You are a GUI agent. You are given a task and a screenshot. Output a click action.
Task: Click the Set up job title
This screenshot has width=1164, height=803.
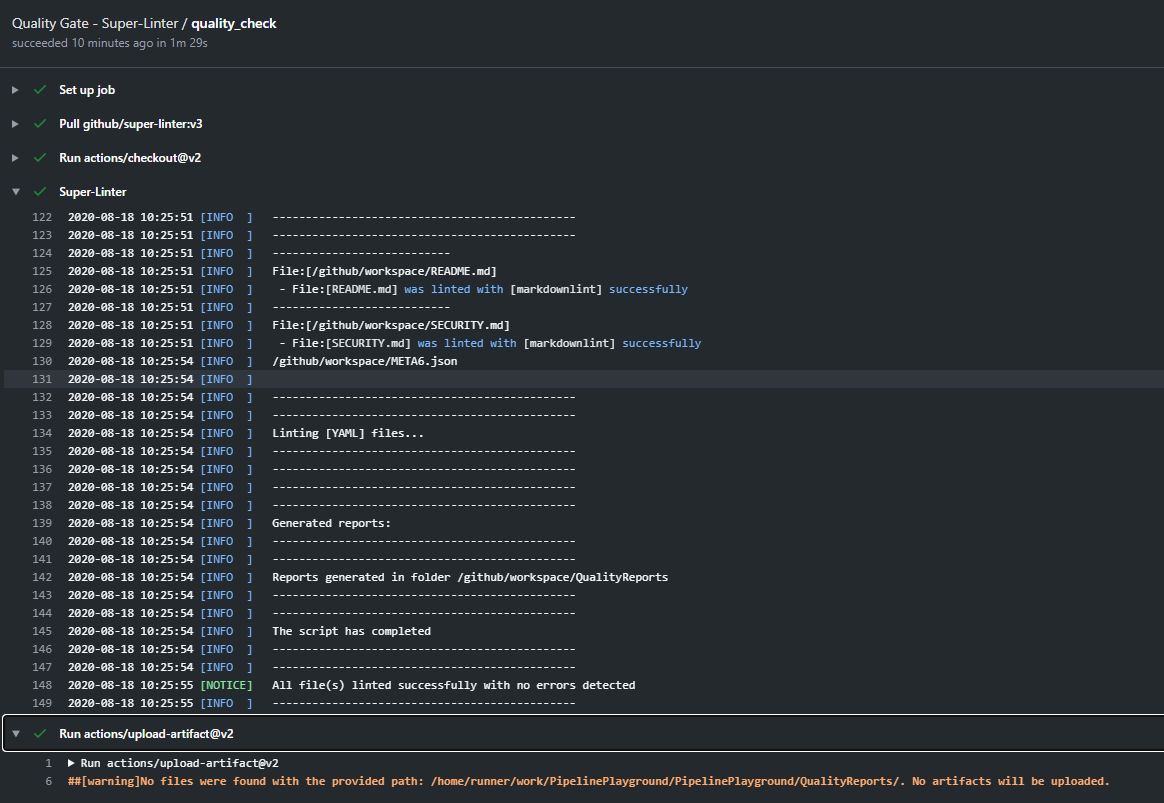87,90
